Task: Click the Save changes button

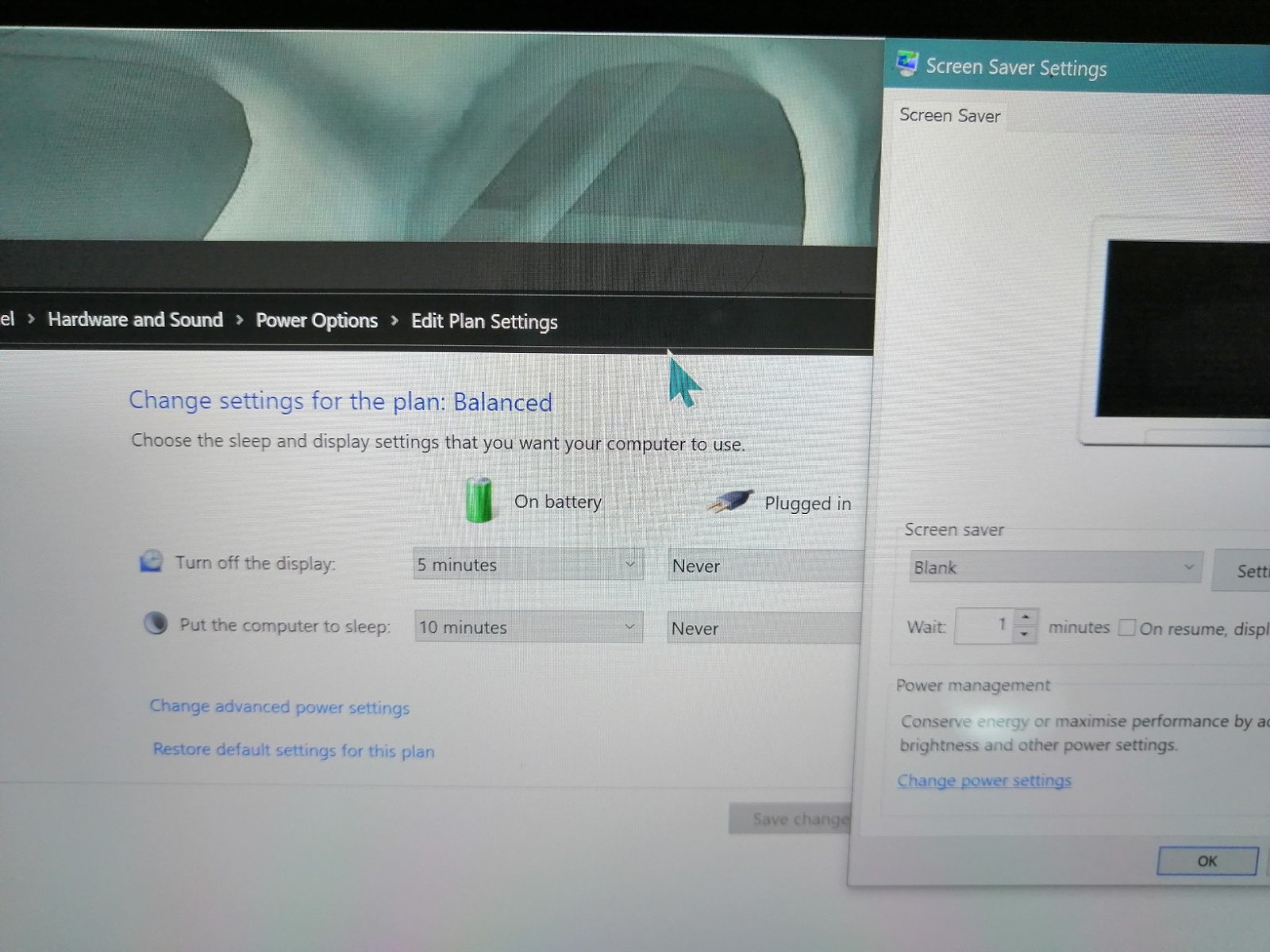Action: click(x=794, y=818)
